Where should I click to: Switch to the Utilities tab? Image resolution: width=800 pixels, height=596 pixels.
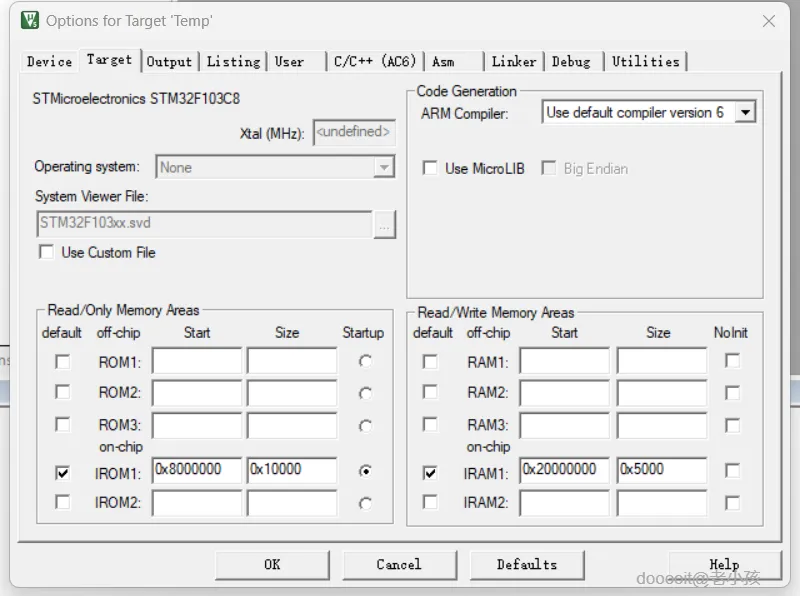pyautogui.click(x=645, y=62)
